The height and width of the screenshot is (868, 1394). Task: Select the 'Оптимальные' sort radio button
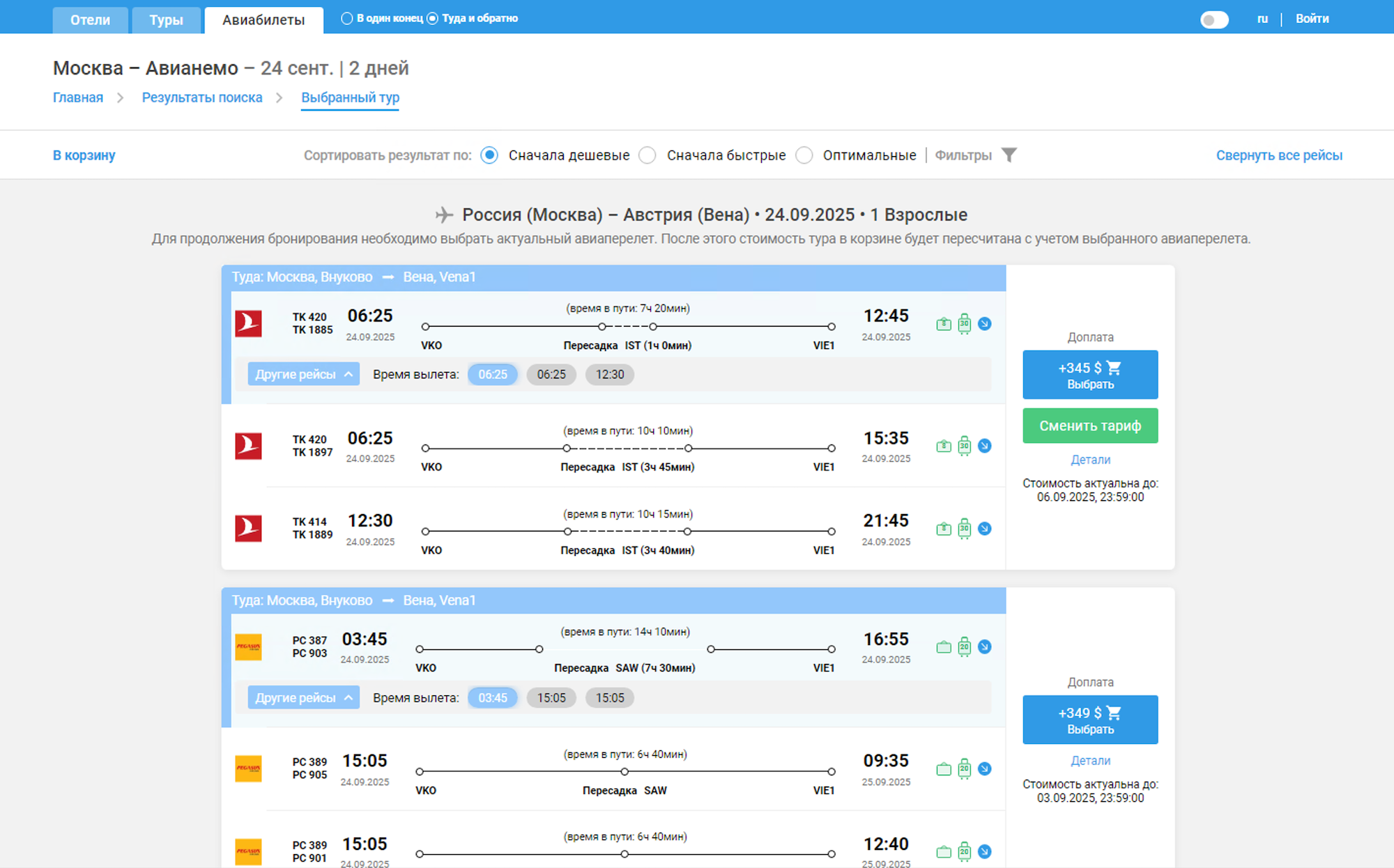pyautogui.click(x=804, y=155)
